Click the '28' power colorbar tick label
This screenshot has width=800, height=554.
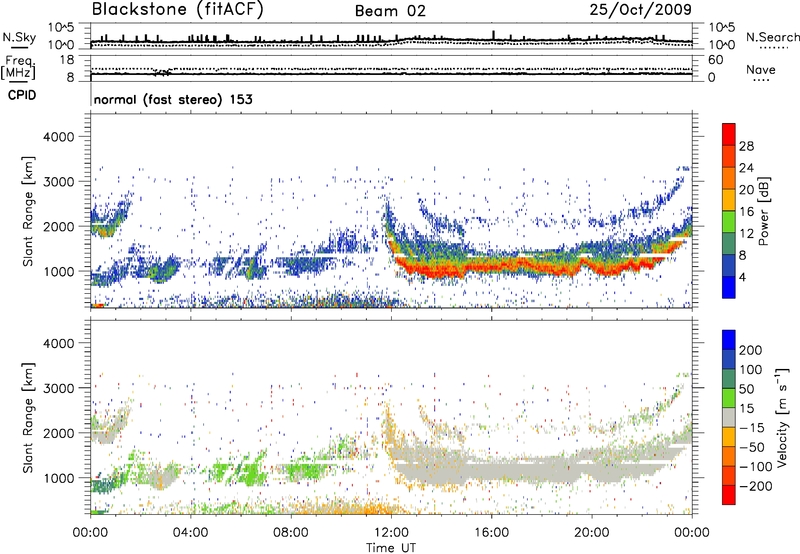[746, 146]
